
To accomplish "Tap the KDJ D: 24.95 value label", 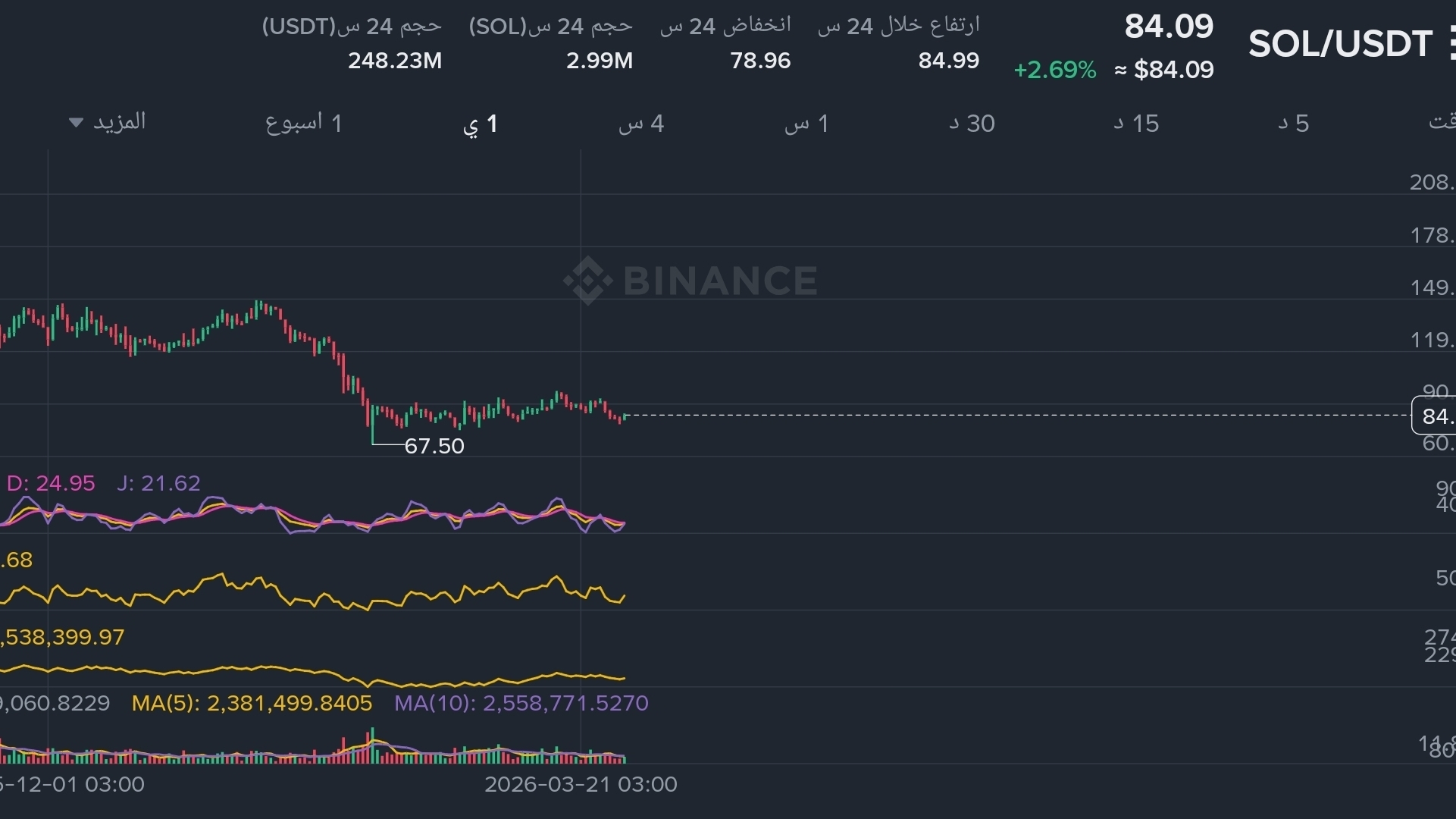I will [51, 483].
